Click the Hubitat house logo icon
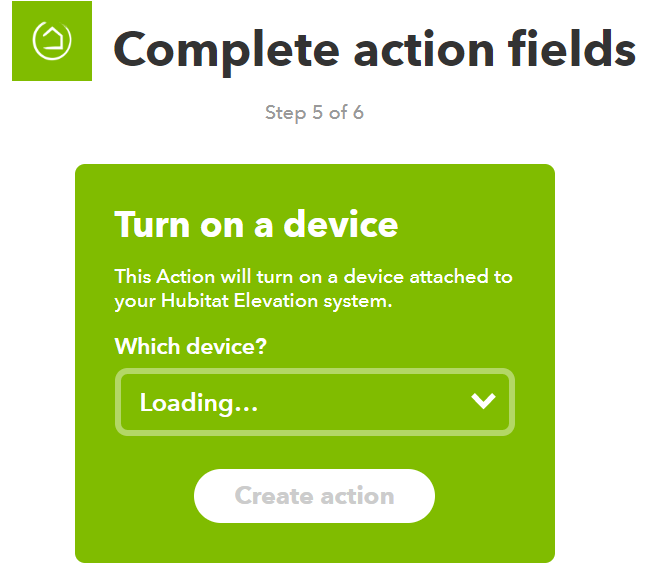The width and height of the screenshot is (669, 575). [x=51, y=40]
